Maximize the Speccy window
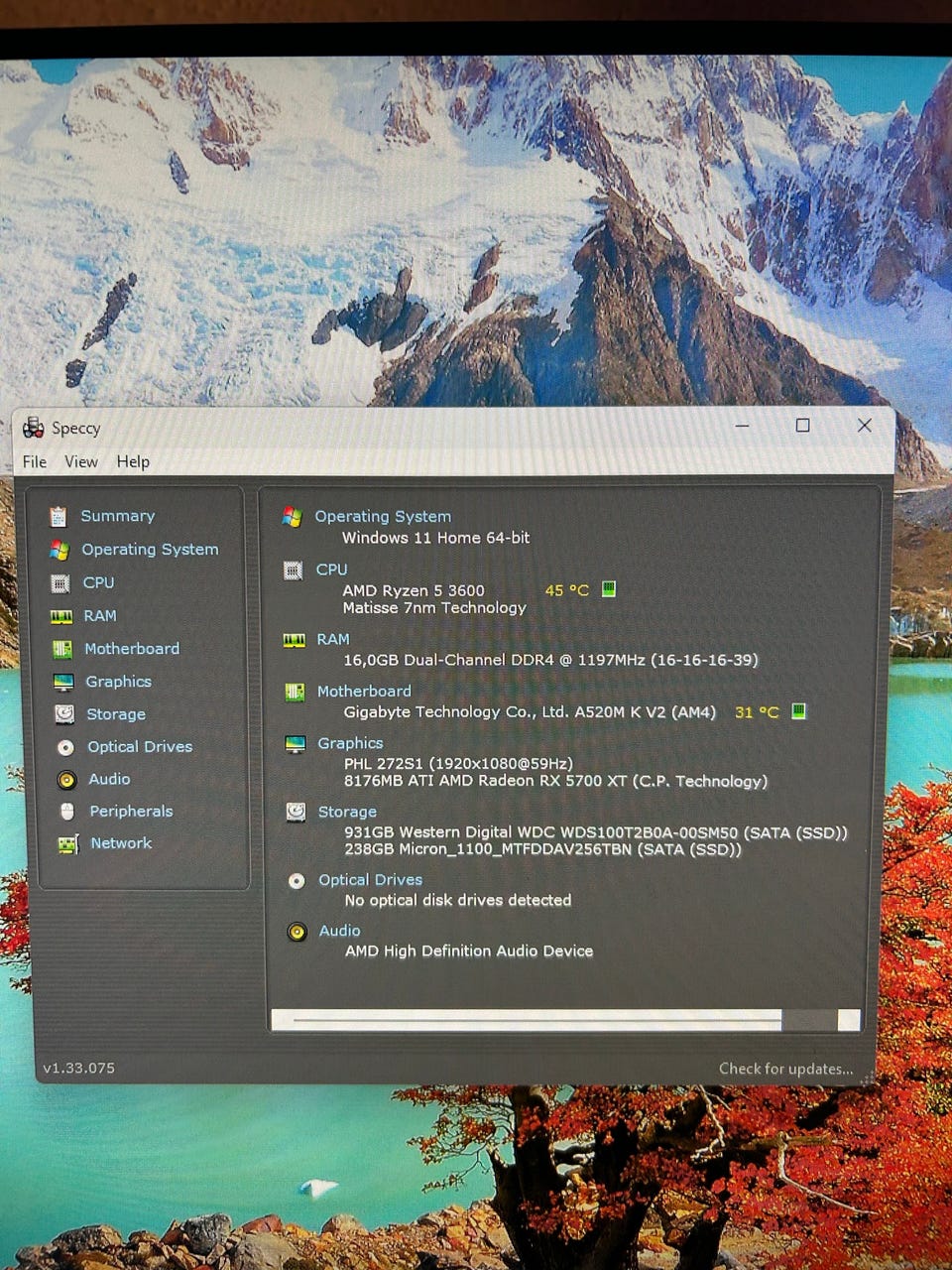The image size is (952, 1270). tap(803, 426)
